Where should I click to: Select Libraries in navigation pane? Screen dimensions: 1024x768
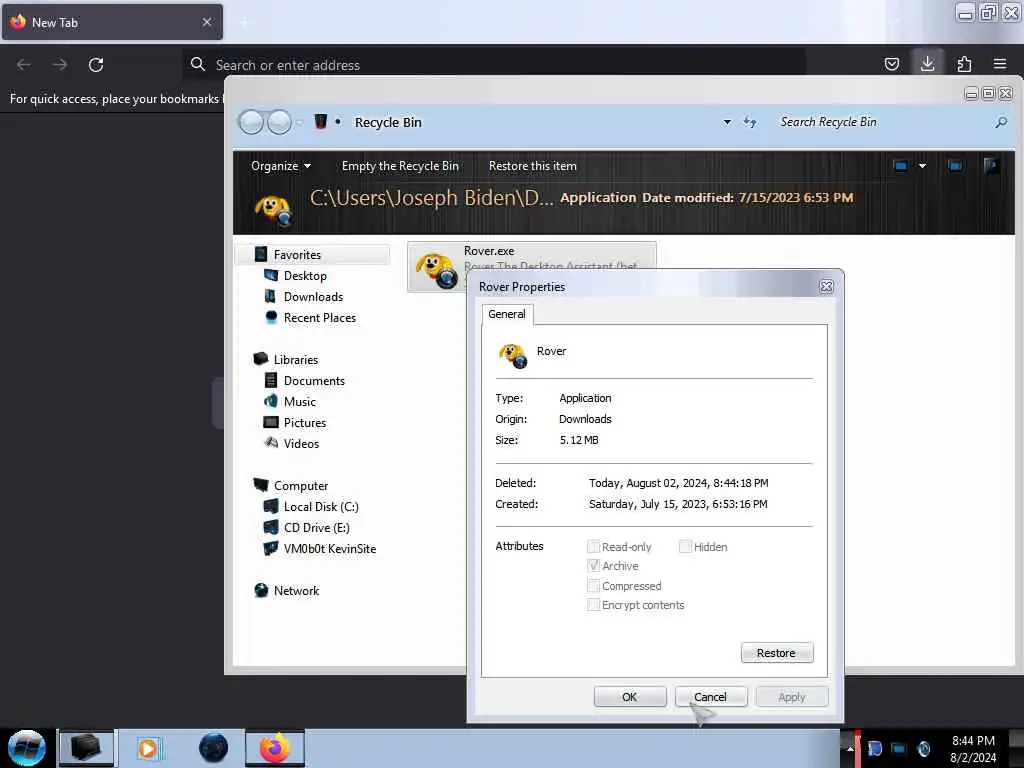point(295,359)
